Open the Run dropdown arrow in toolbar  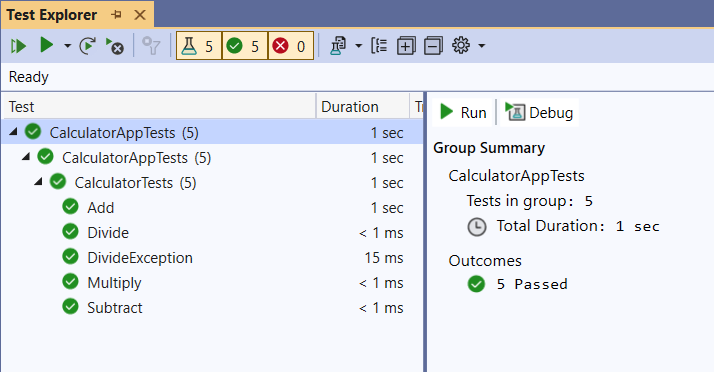pyautogui.click(x=67, y=46)
